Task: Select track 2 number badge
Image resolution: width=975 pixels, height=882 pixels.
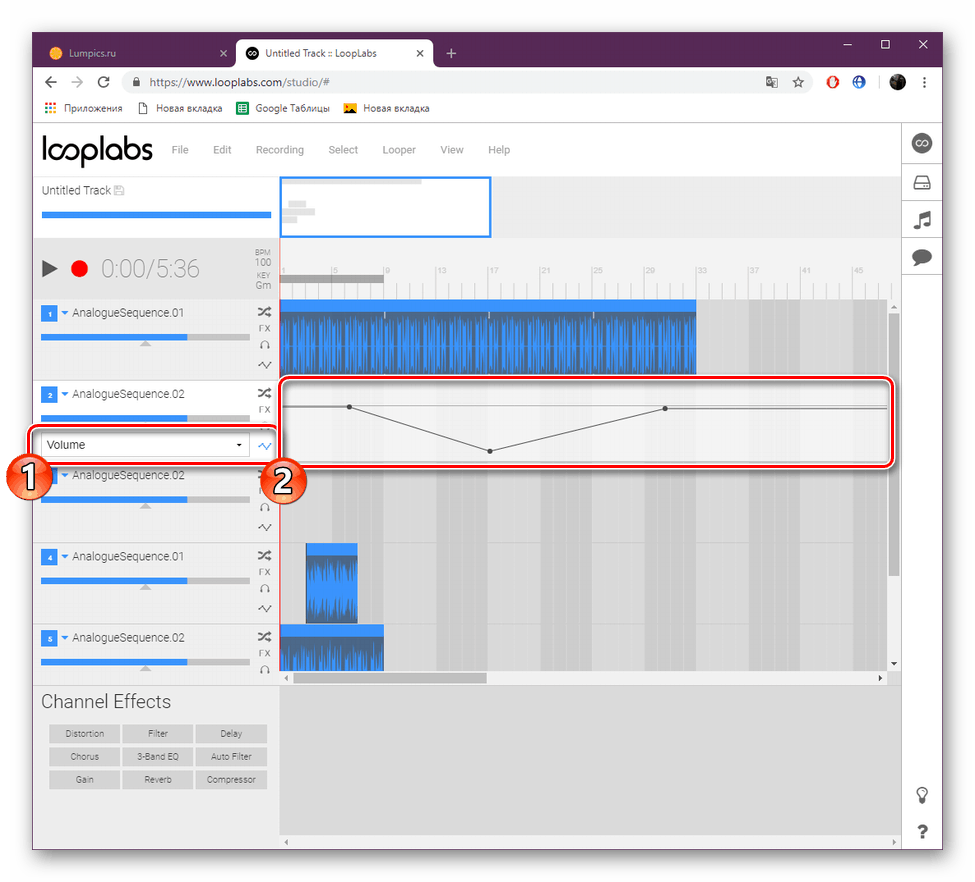Action: (x=49, y=395)
